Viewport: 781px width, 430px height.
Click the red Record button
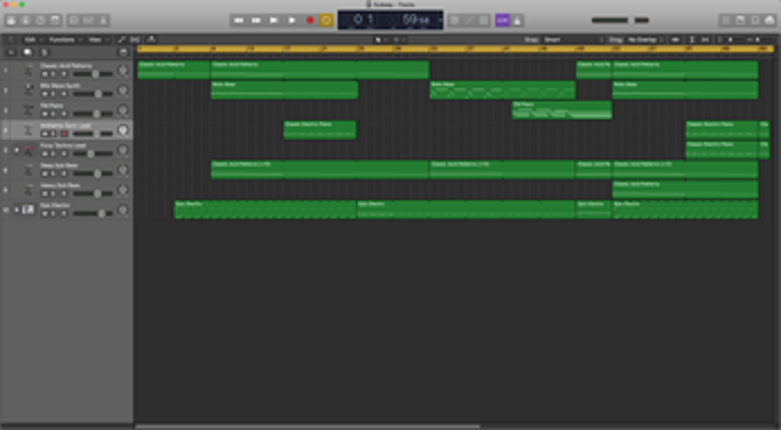pos(309,20)
